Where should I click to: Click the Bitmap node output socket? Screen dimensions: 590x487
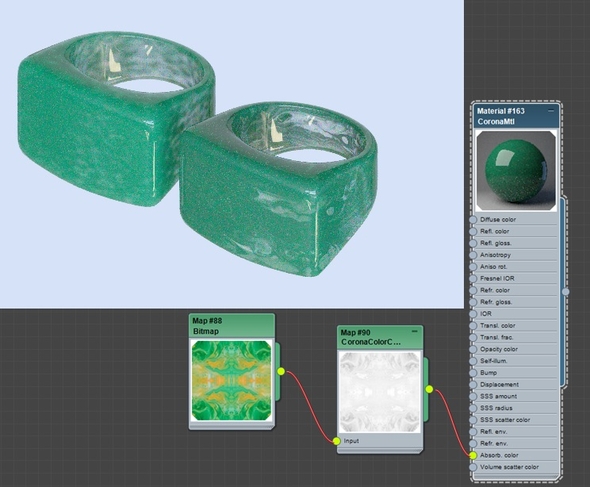click(x=281, y=371)
